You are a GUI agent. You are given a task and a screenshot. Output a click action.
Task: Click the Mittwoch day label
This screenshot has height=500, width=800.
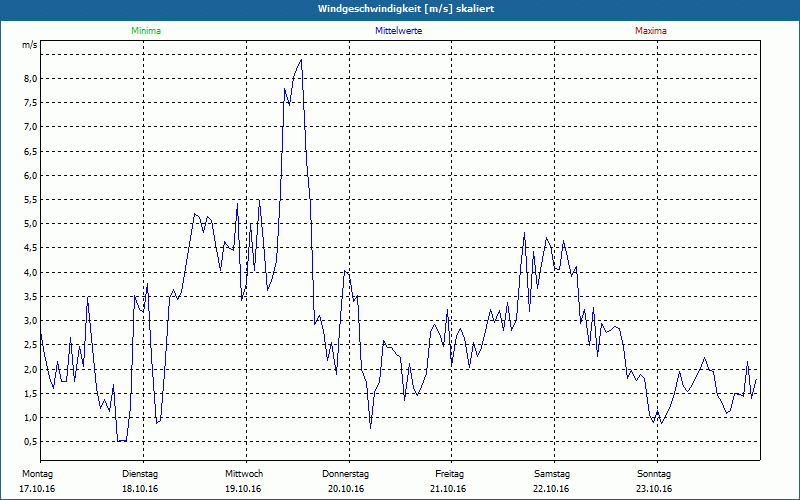(244, 474)
